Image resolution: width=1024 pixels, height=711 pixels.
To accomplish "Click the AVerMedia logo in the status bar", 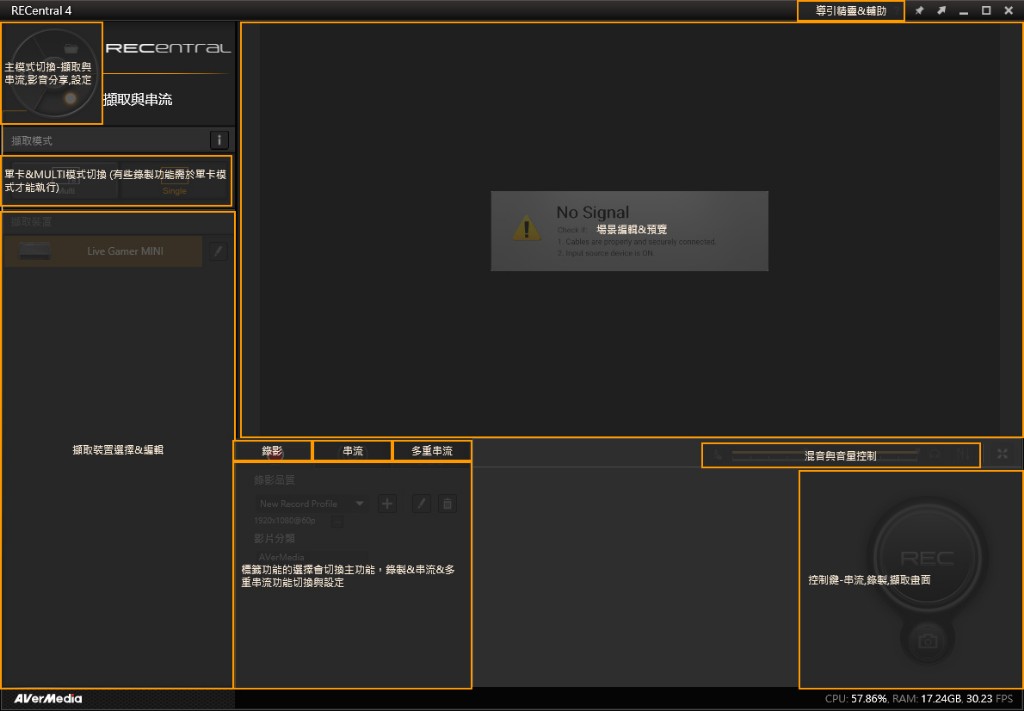I will pyautogui.click(x=48, y=699).
